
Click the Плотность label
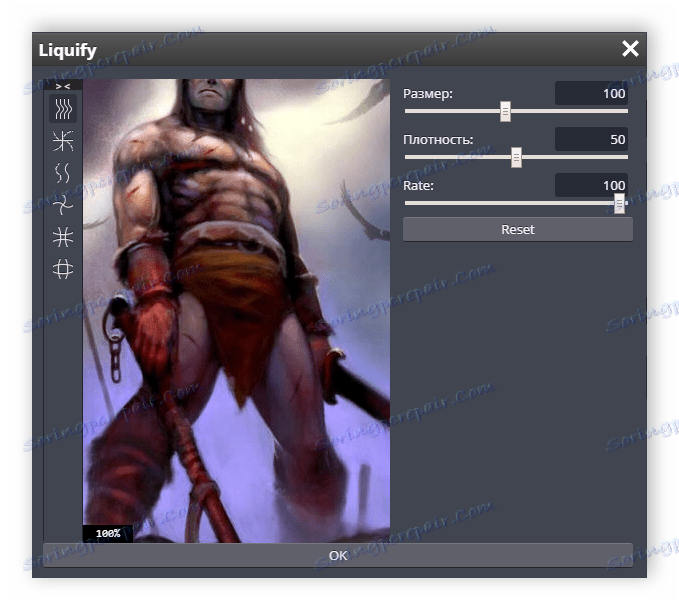pyautogui.click(x=438, y=139)
